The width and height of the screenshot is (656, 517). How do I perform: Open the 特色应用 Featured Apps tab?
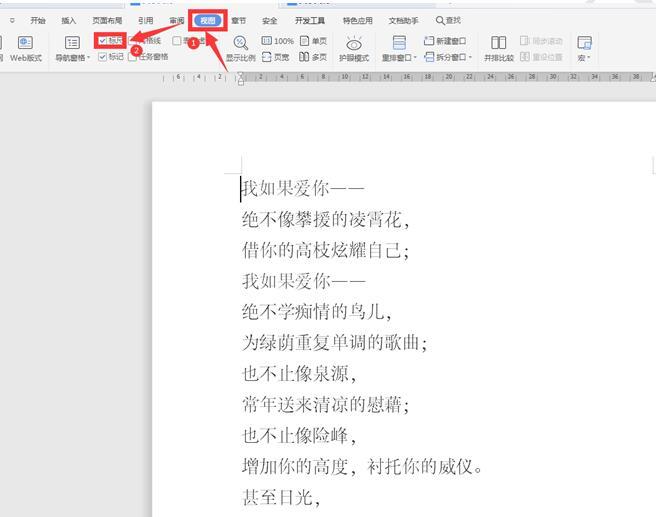click(x=358, y=20)
